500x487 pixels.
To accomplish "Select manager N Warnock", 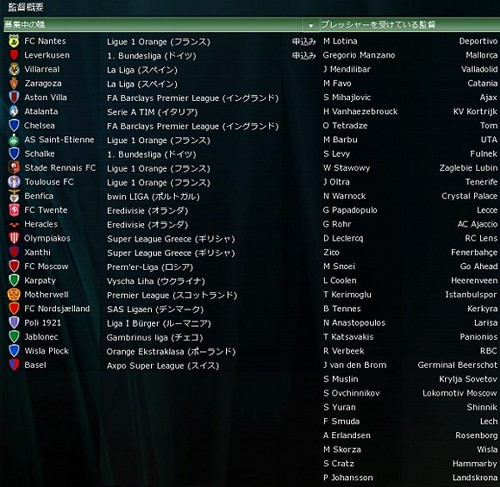I will tap(344, 196).
